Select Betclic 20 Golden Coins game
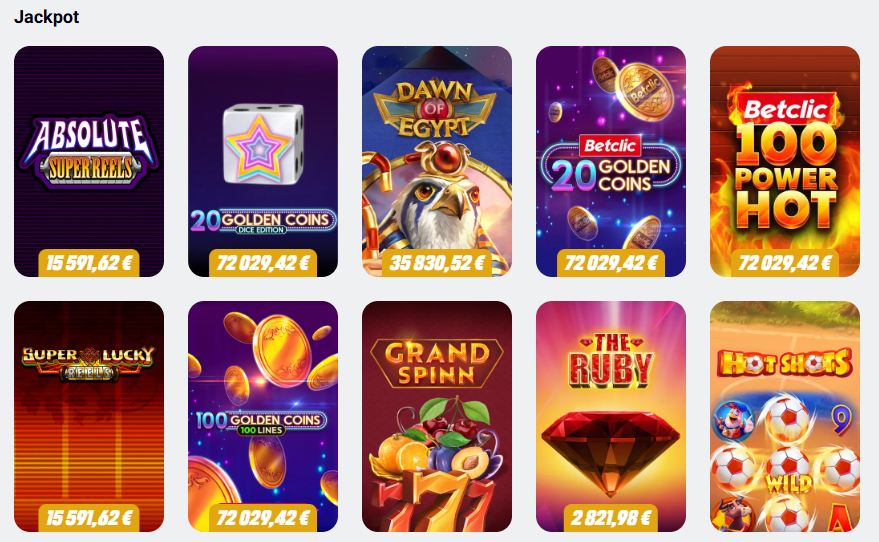The image size is (879, 542). pos(611,161)
